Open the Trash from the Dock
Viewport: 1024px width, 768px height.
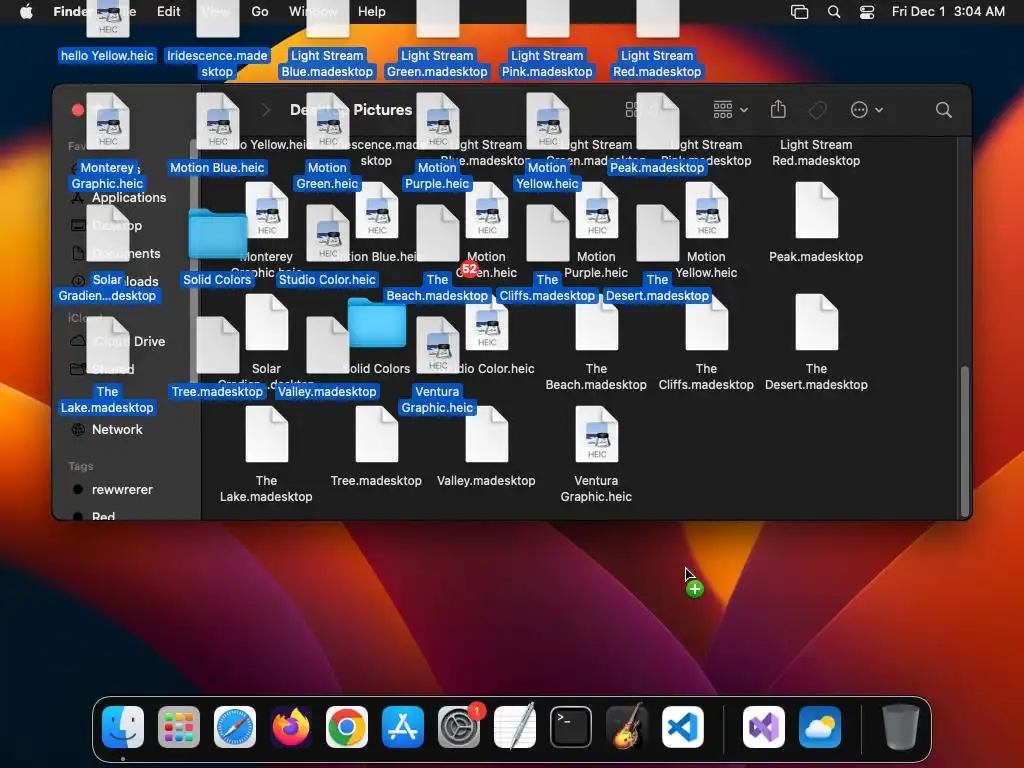[901, 727]
